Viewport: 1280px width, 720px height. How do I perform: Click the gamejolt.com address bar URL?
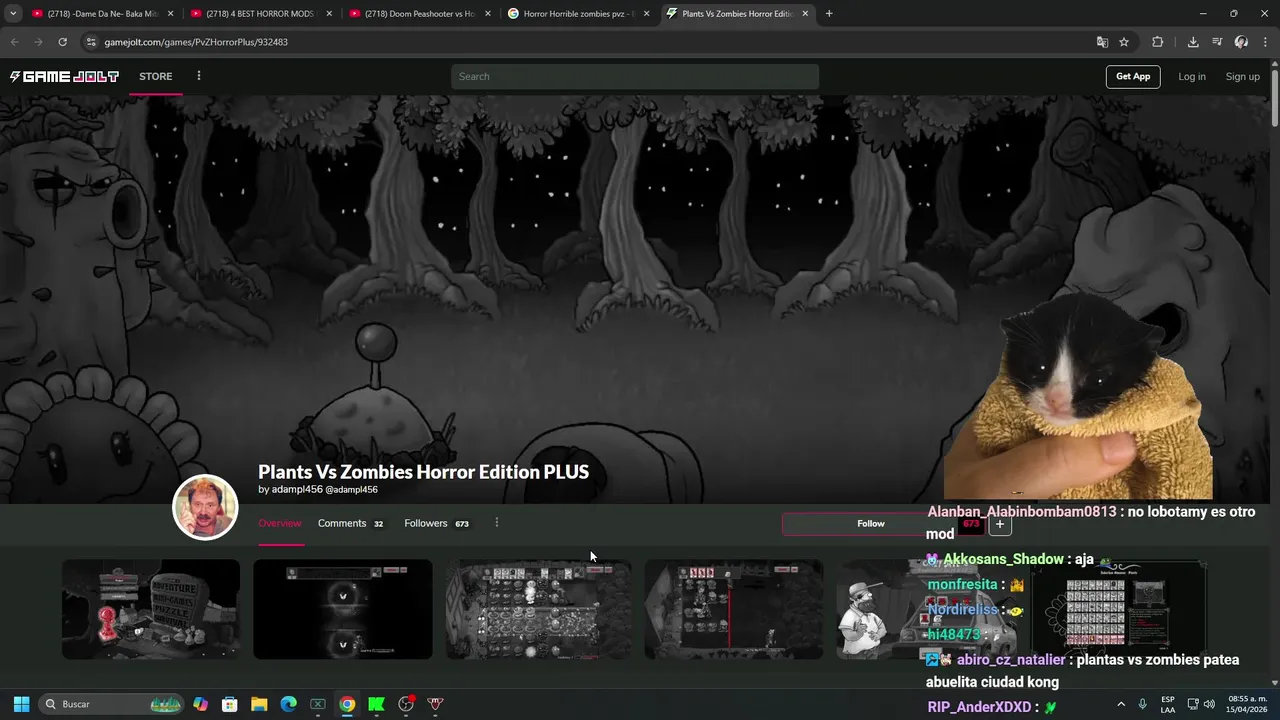click(196, 42)
